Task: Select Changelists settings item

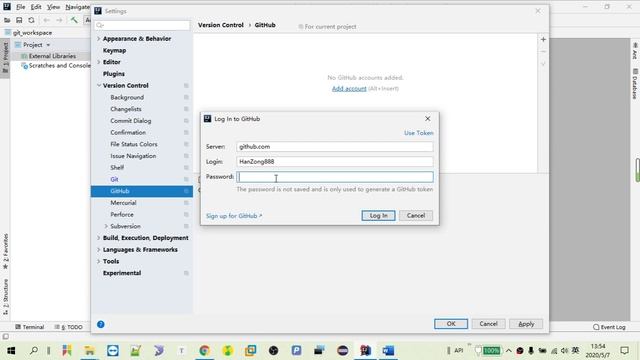Action: click(x=126, y=109)
